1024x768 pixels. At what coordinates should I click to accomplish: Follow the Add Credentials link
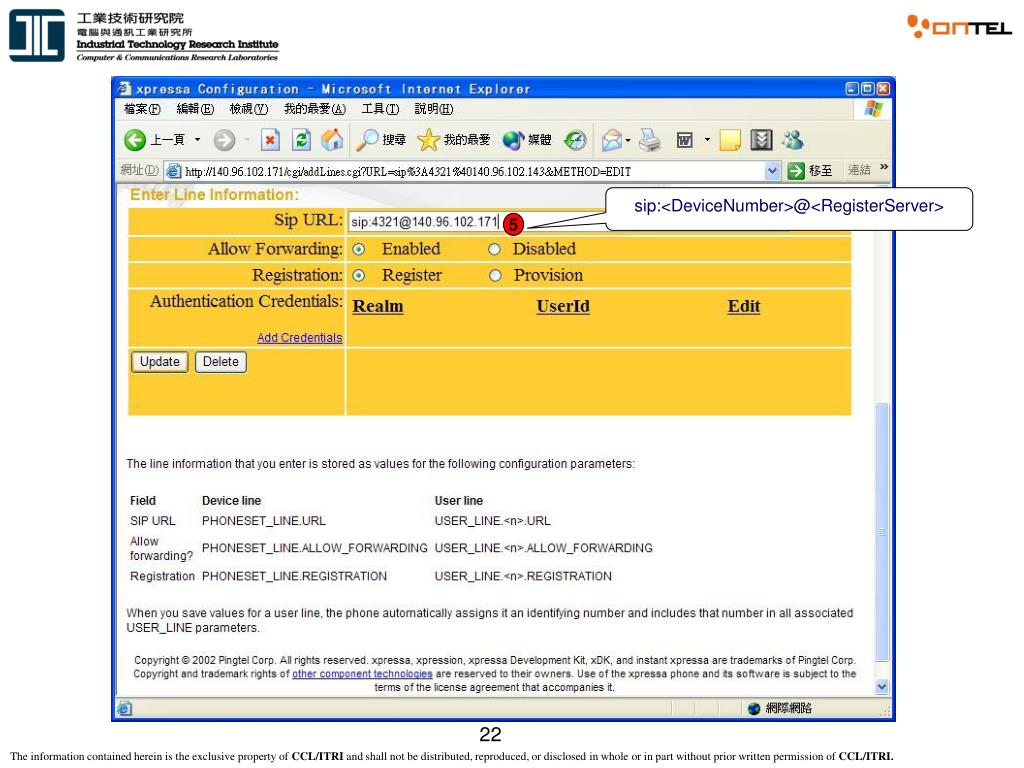click(299, 338)
